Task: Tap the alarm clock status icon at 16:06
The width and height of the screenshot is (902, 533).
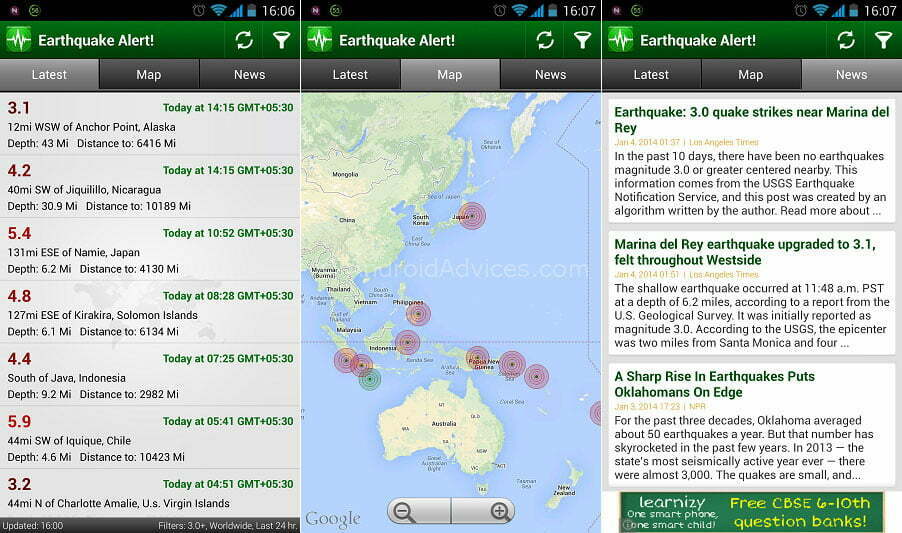Action: point(198,10)
